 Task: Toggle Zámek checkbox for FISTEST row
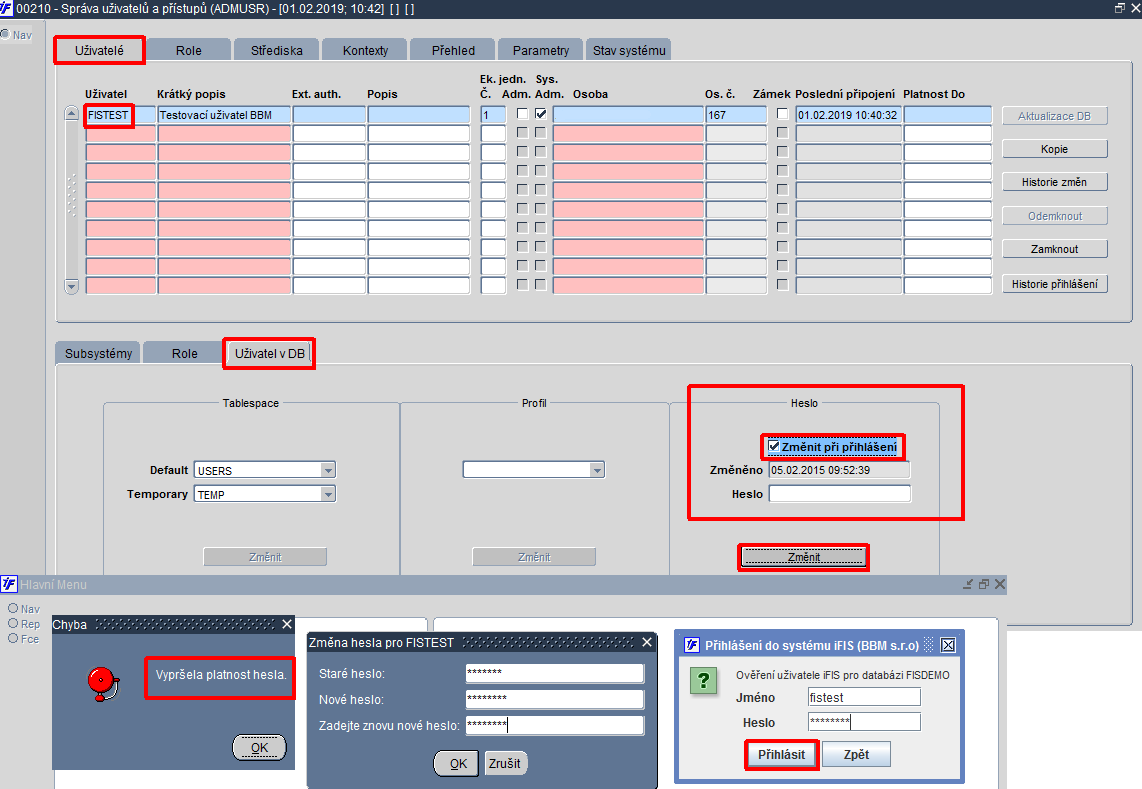[782, 114]
